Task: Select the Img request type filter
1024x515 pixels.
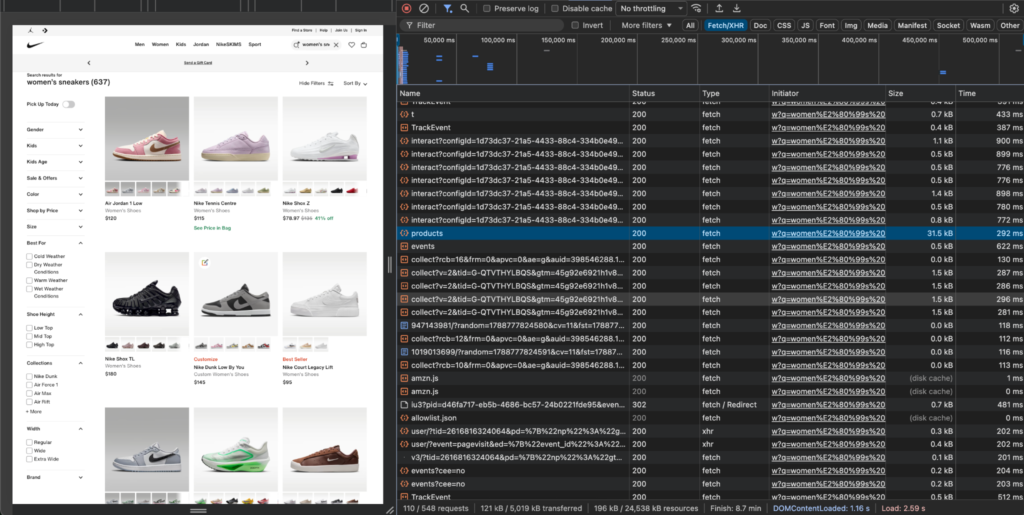Action: click(x=851, y=25)
